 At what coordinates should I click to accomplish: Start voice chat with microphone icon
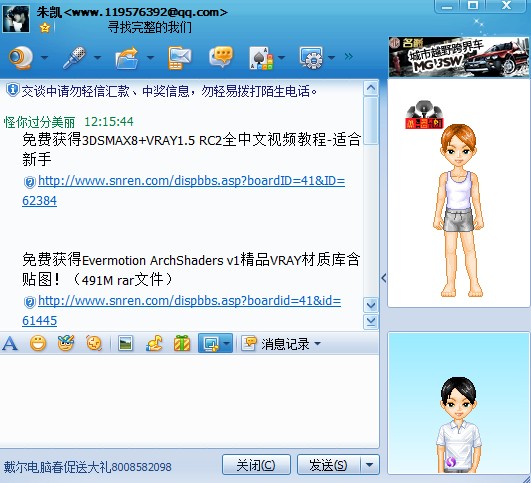point(75,58)
